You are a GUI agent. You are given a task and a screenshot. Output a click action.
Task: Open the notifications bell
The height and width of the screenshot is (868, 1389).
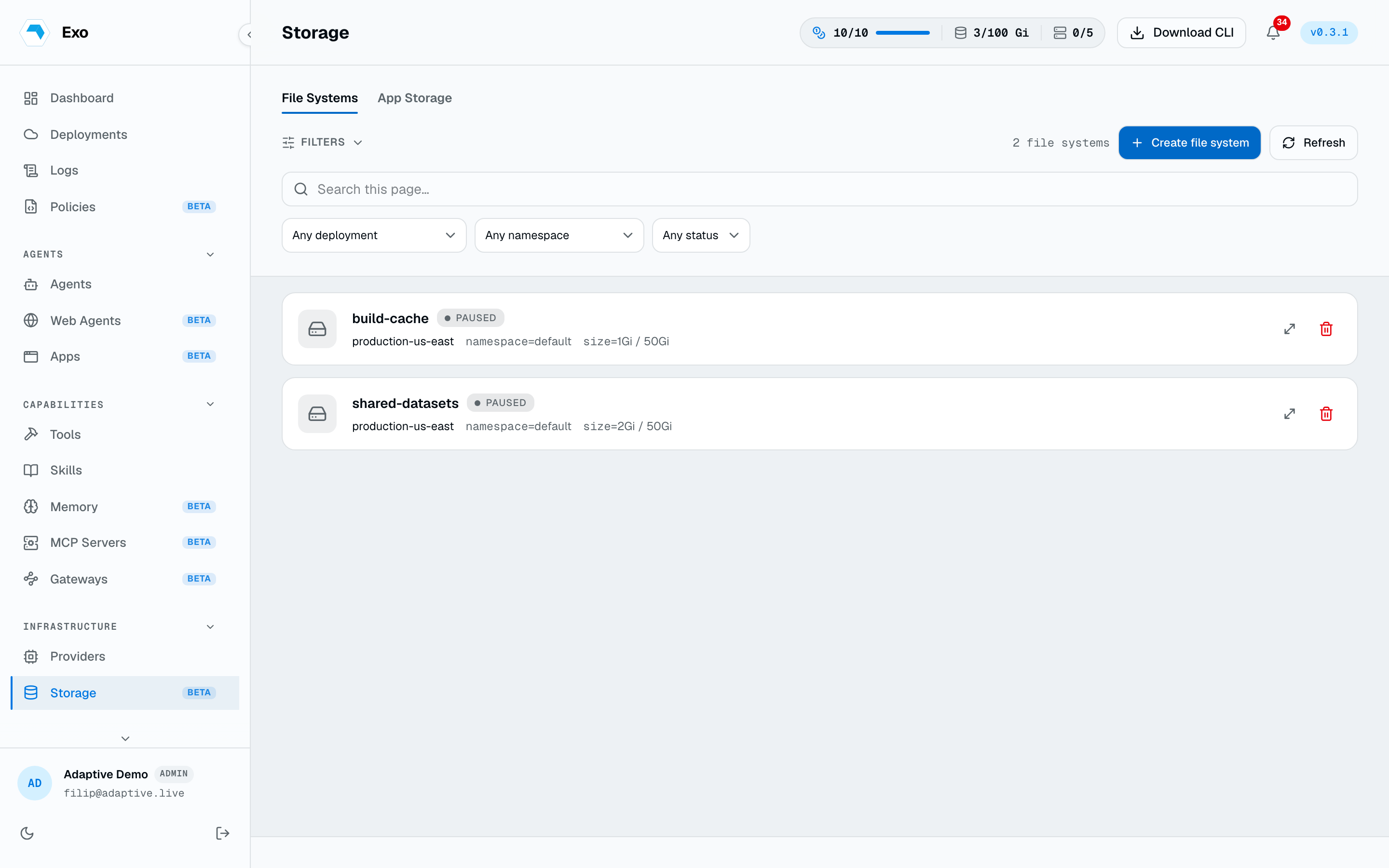tap(1273, 33)
